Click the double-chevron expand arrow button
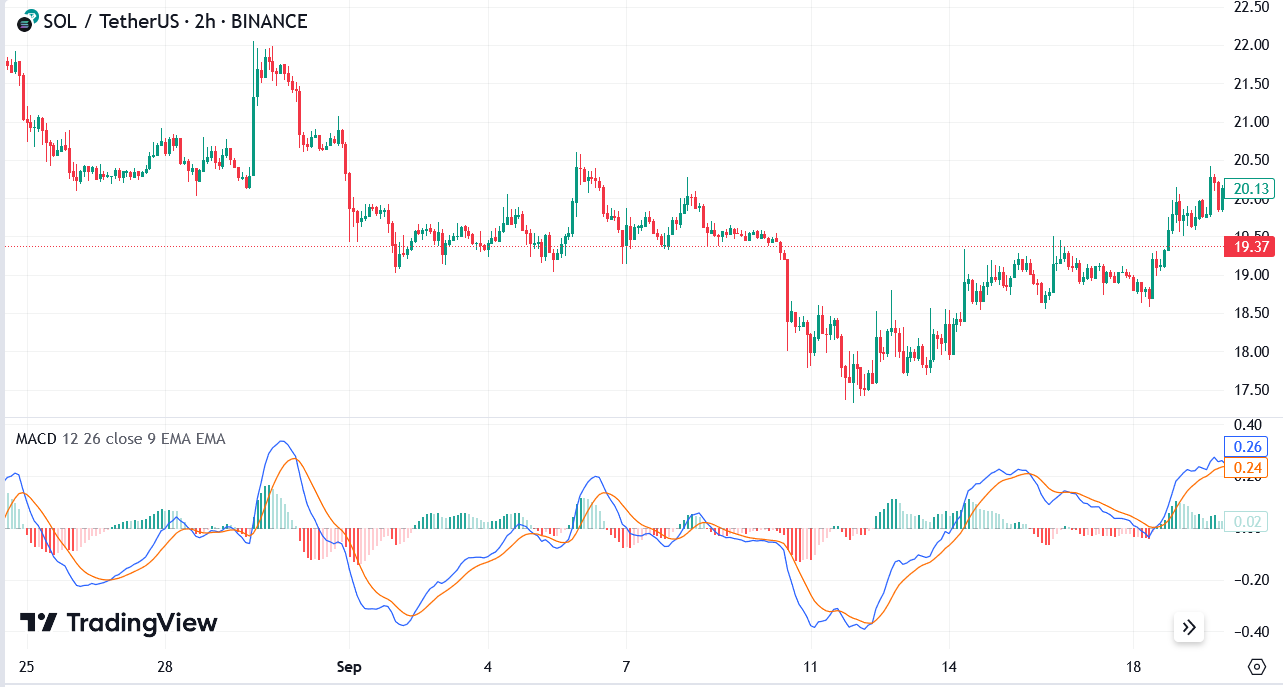 click(x=1188, y=627)
